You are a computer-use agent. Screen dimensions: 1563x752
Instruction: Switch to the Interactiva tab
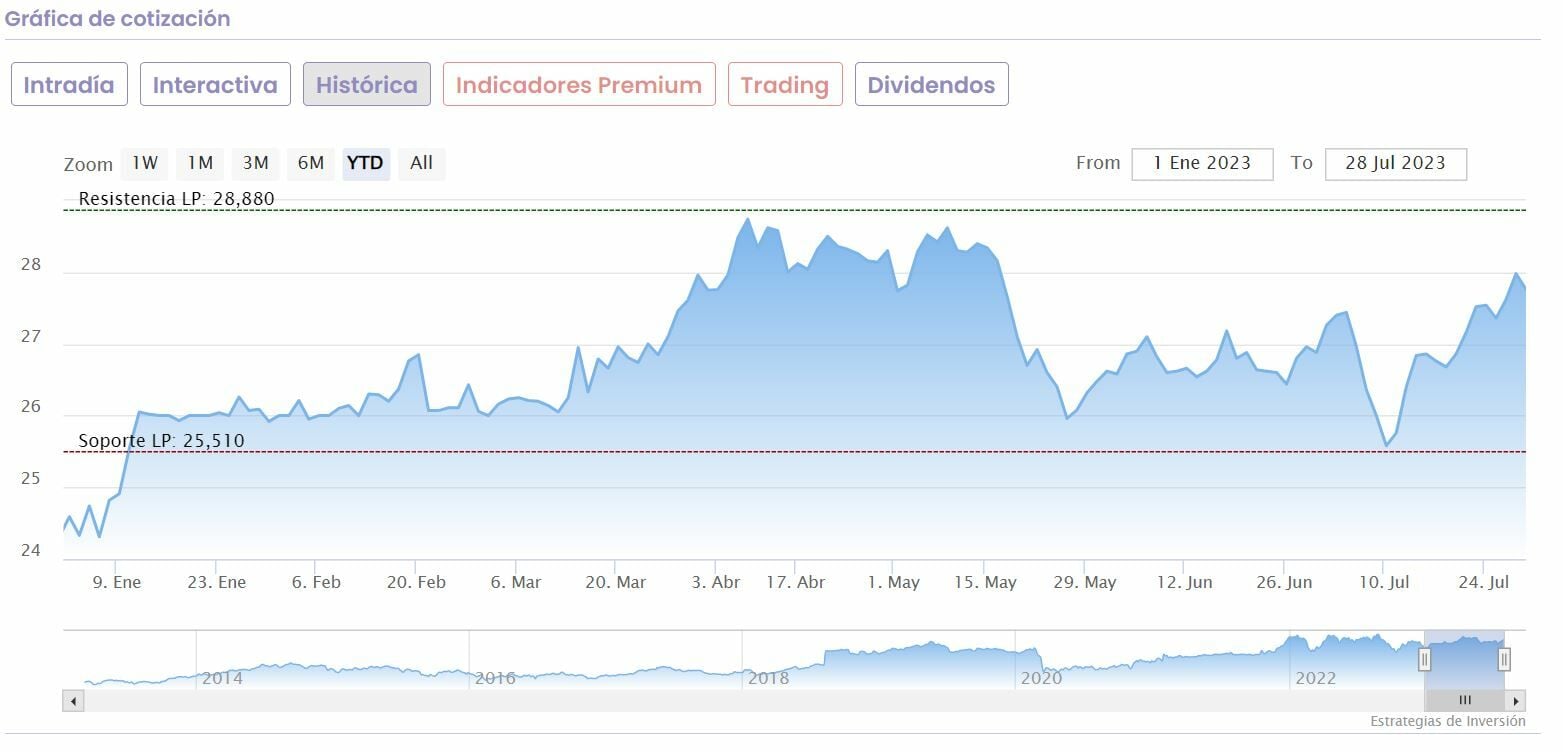pos(215,85)
